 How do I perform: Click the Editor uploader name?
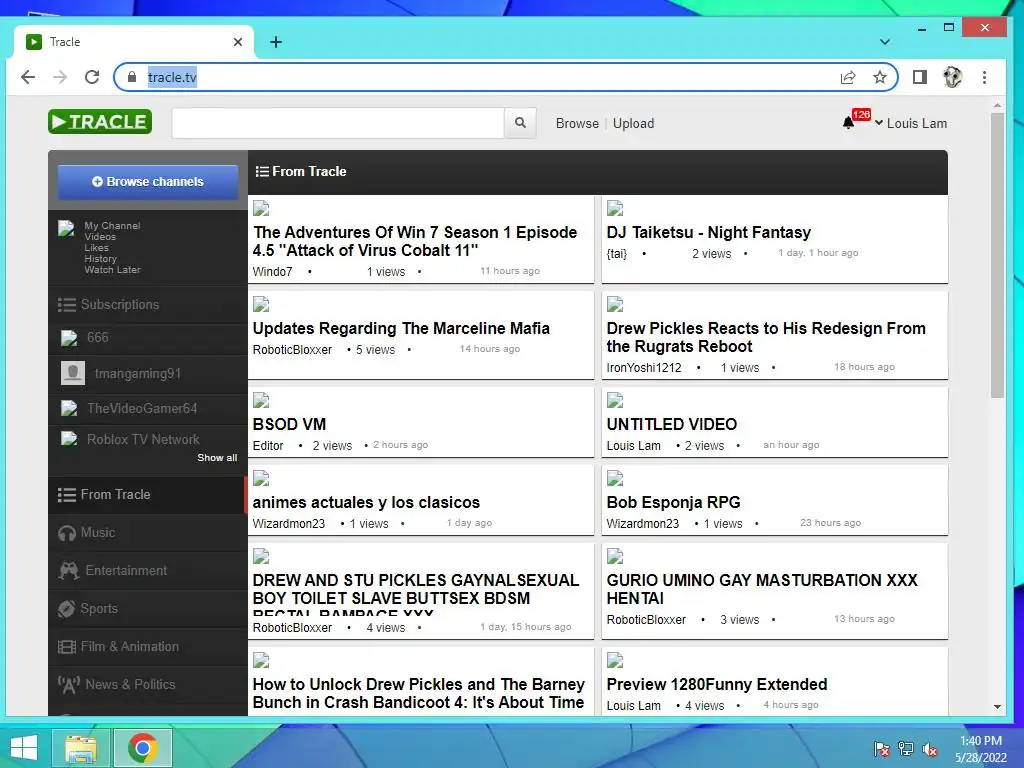click(x=268, y=446)
